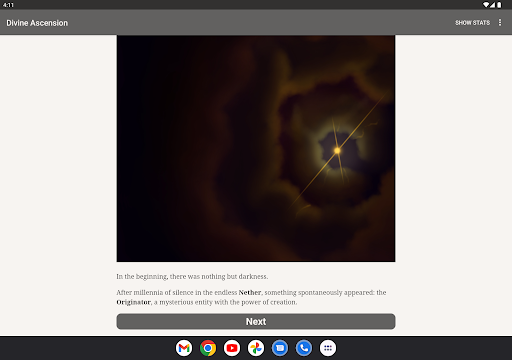Open the Messages app in dock
This screenshot has width=512, height=360.
tap(280, 348)
